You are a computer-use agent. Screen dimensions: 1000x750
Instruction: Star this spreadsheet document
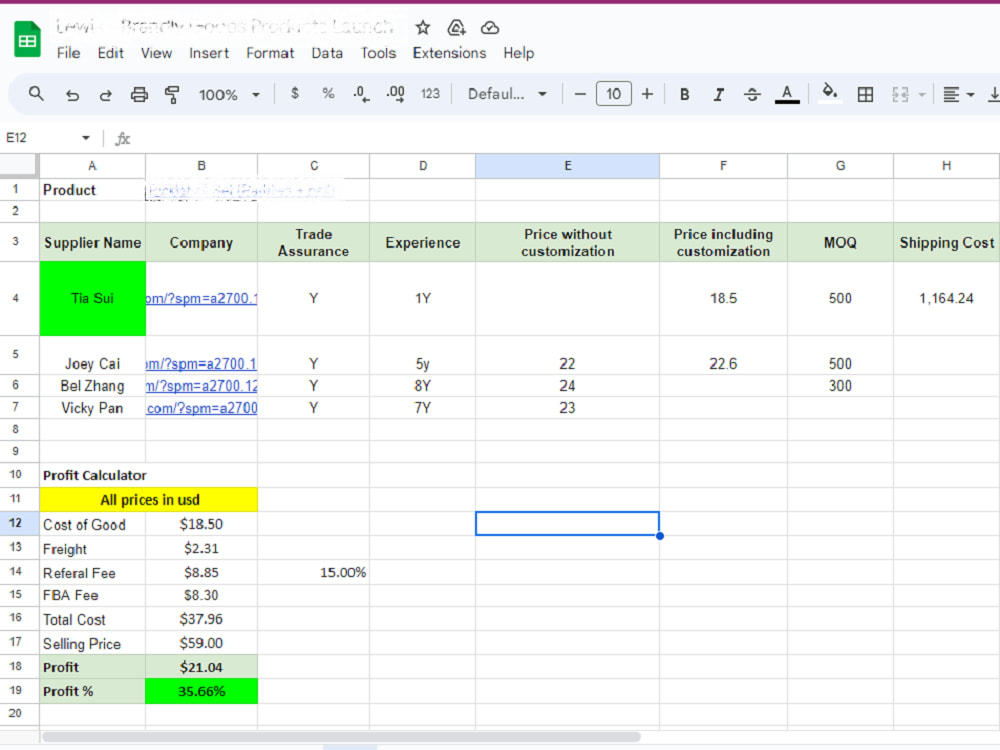423,28
